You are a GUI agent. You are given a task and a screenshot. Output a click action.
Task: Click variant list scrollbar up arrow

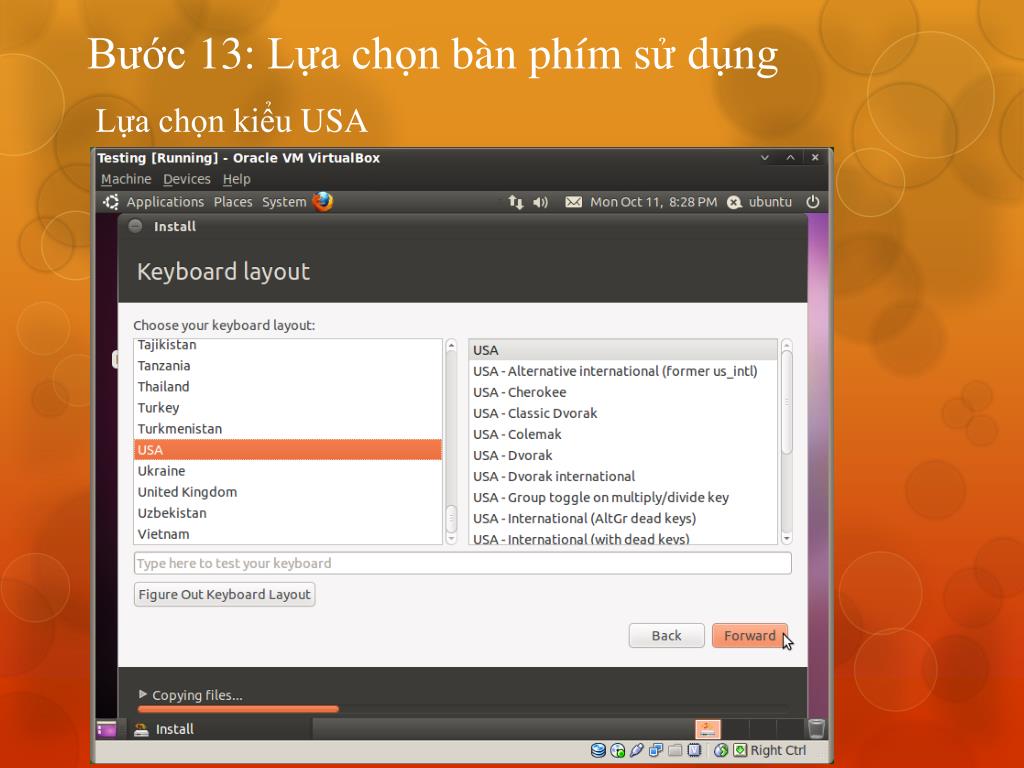tap(787, 345)
